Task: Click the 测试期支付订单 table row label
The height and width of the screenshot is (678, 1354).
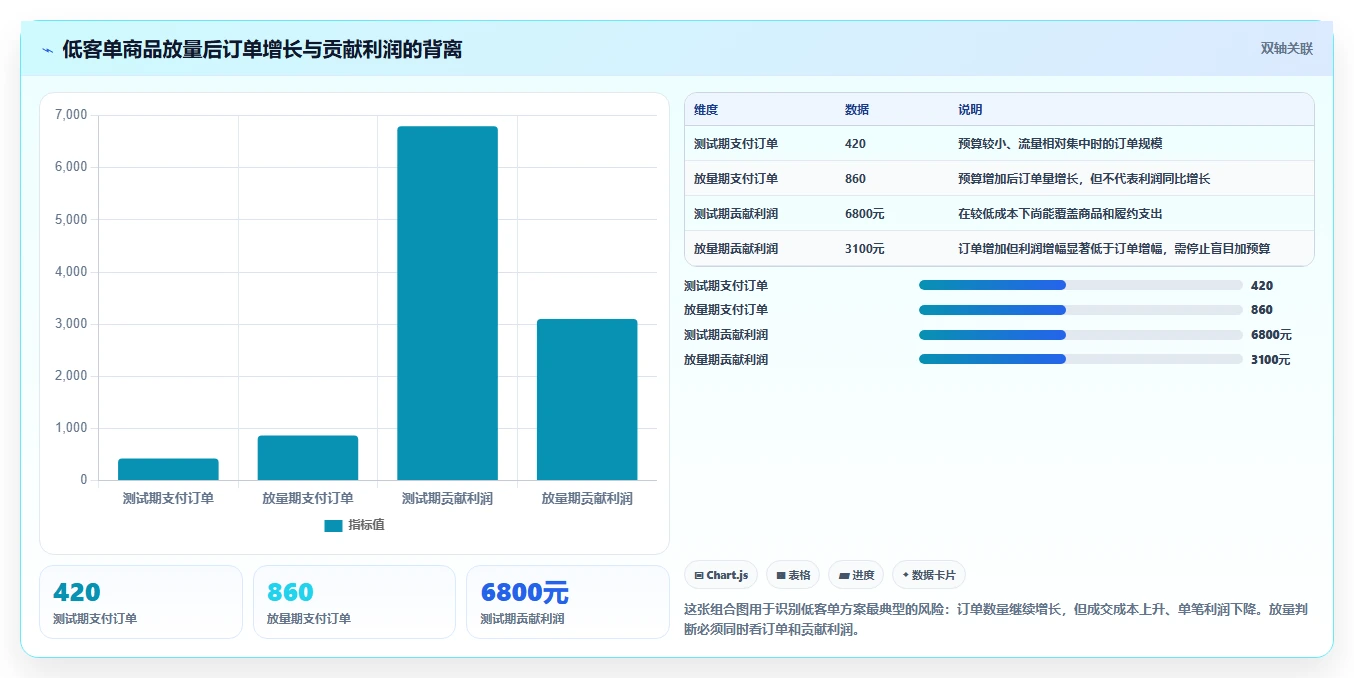Action: coord(736,144)
